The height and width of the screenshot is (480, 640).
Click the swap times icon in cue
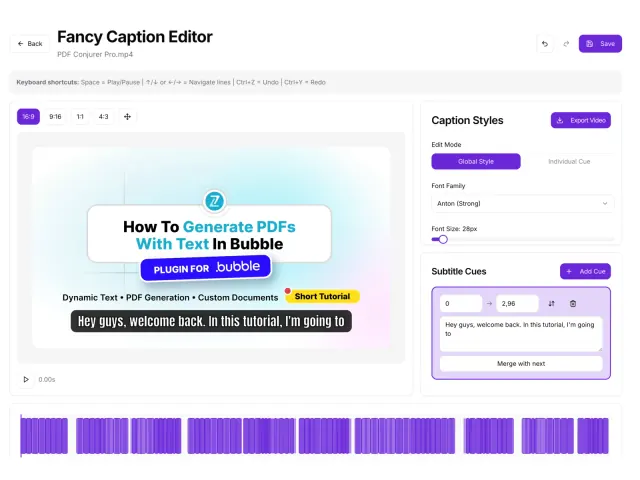click(x=551, y=304)
